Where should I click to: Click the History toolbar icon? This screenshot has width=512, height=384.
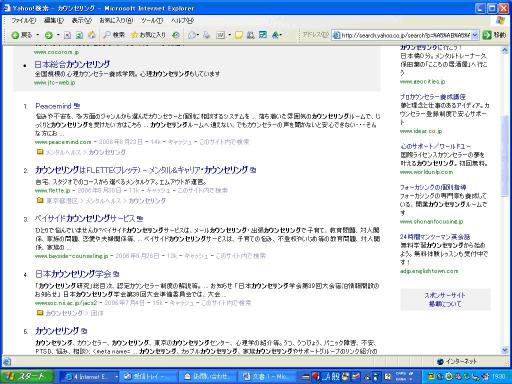pos(176,35)
